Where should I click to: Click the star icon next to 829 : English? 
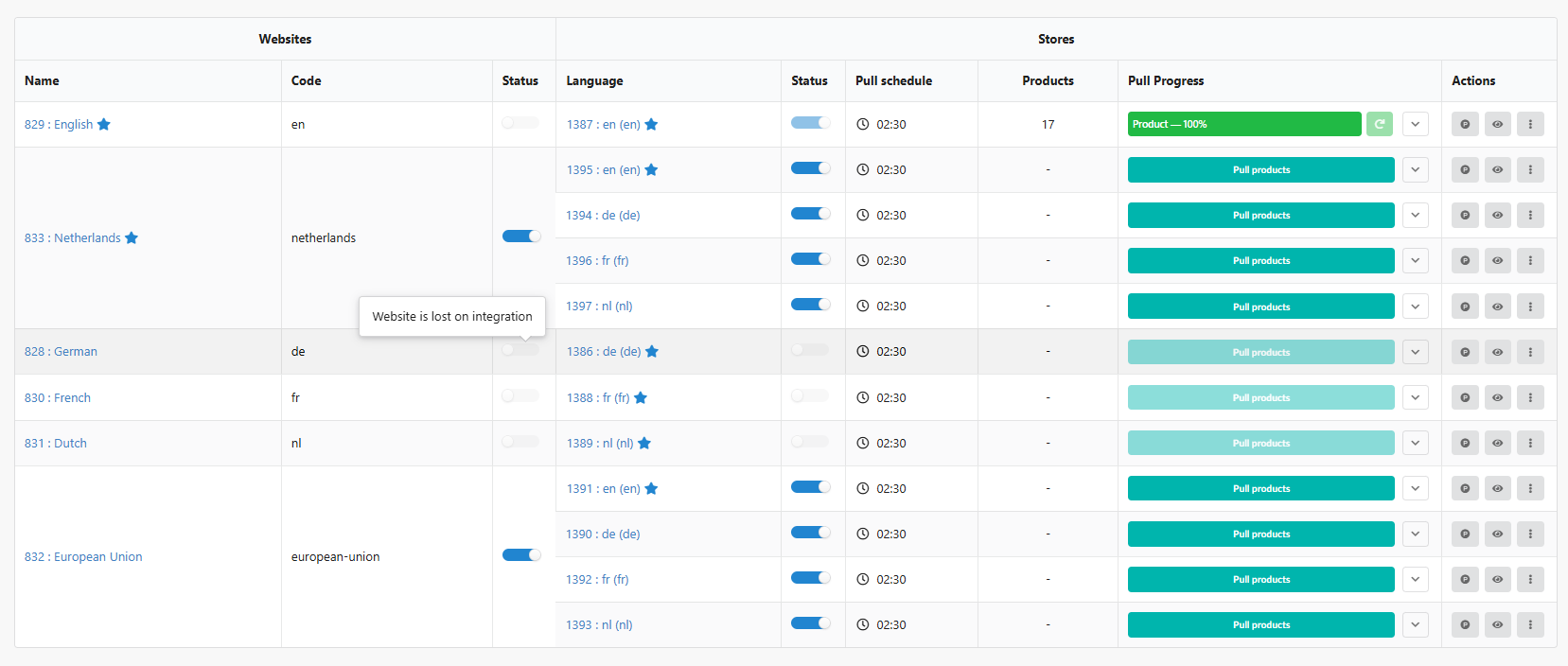pyautogui.click(x=104, y=124)
